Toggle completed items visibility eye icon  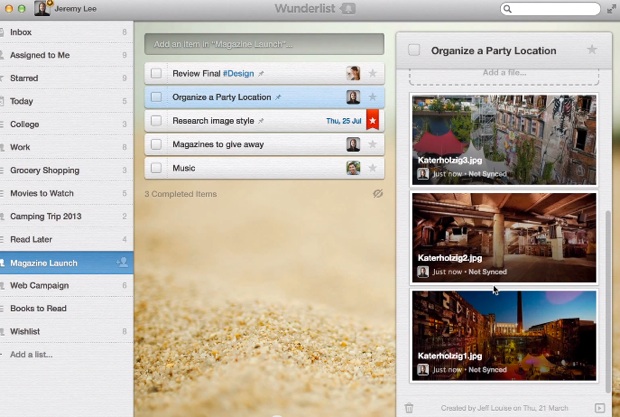pos(378,194)
